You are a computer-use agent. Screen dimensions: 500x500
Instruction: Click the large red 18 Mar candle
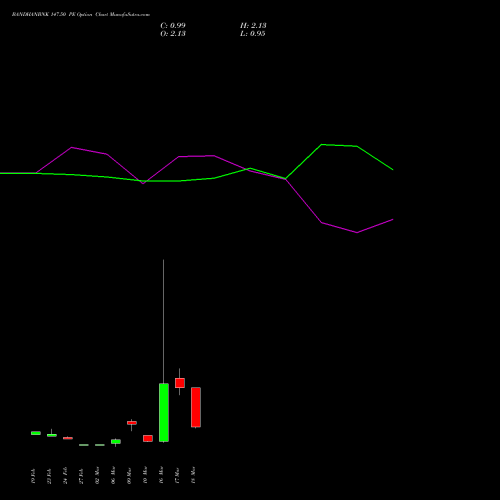point(196,407)
